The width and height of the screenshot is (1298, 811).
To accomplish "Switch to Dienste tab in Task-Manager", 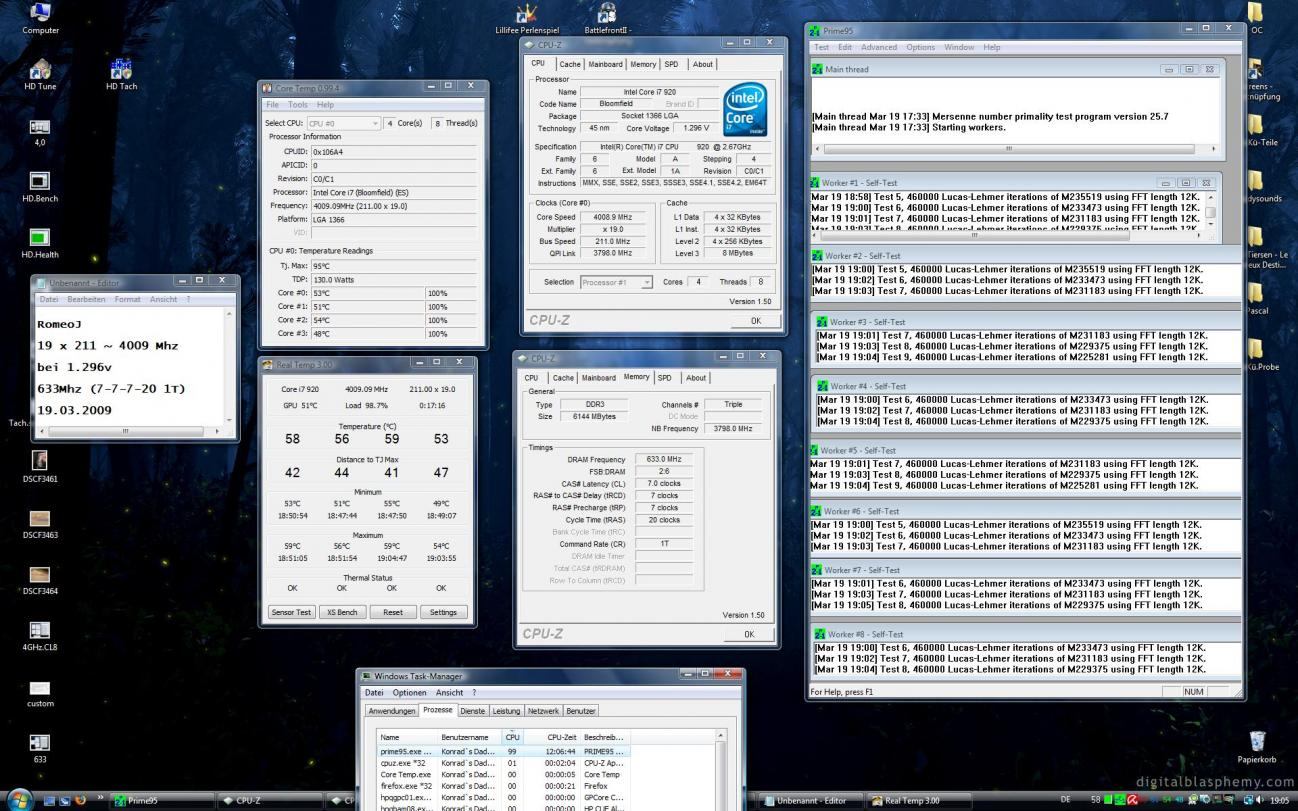I will tap(472, 711).
